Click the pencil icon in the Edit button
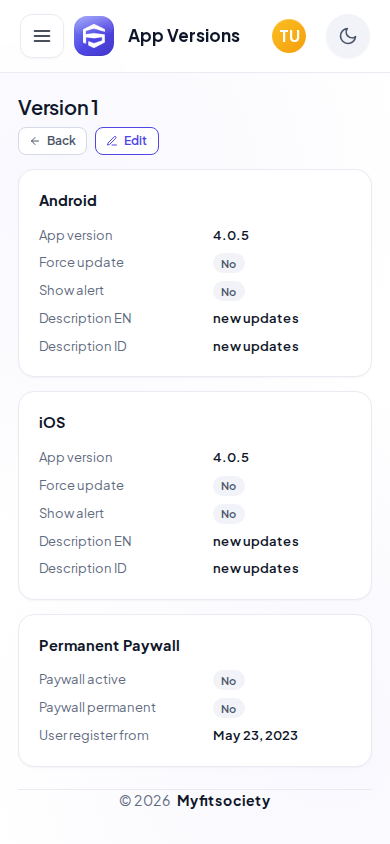This screenshot has height=844, width=390. [112, 141]
